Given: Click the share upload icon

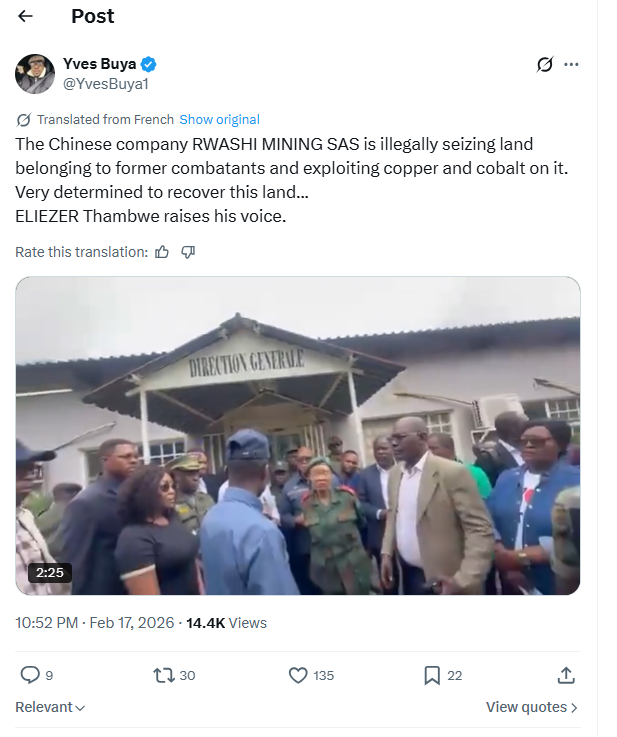Looking at the screenshot, I should [x=566, y=675].
